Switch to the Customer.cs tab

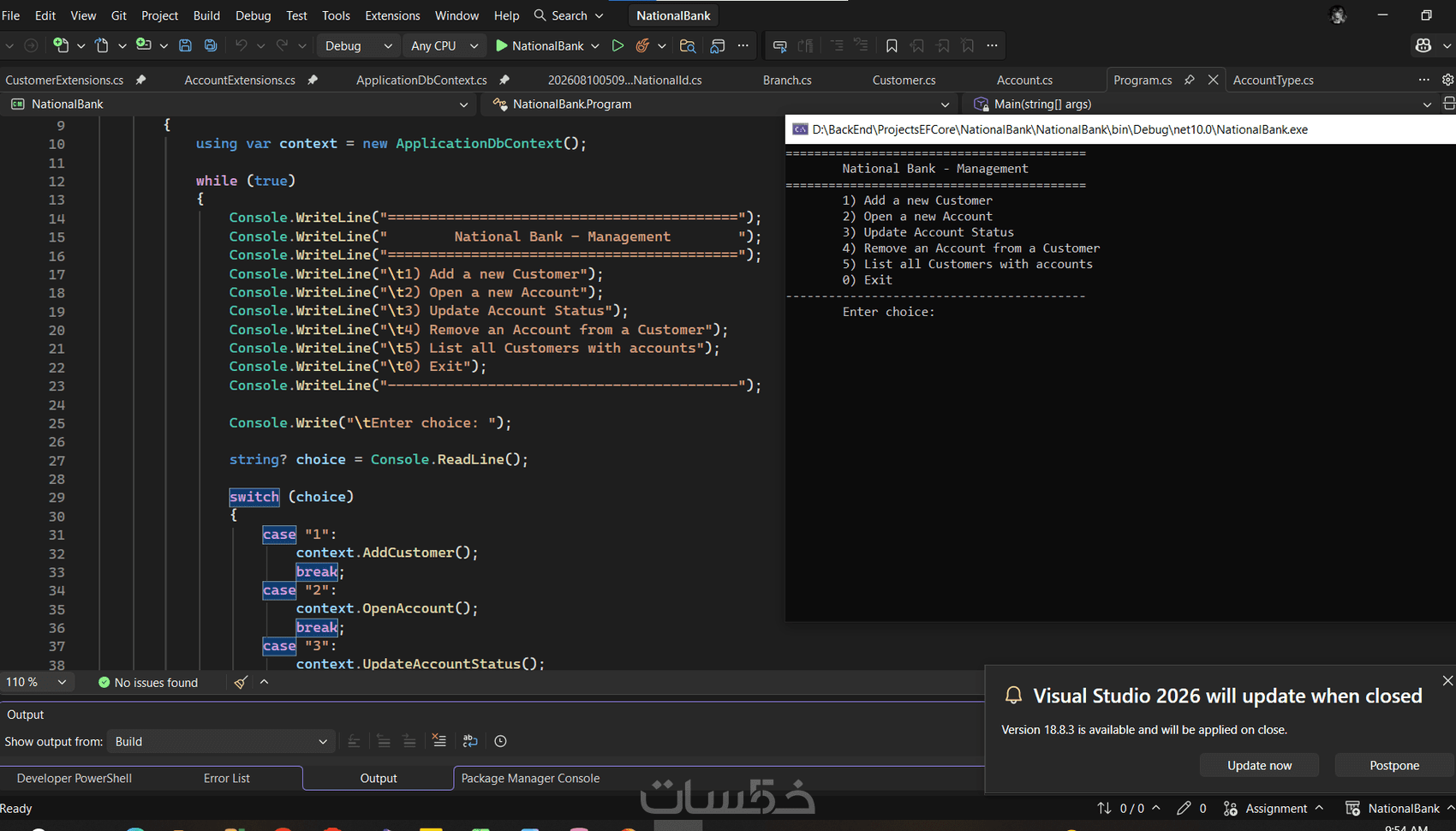904,80
